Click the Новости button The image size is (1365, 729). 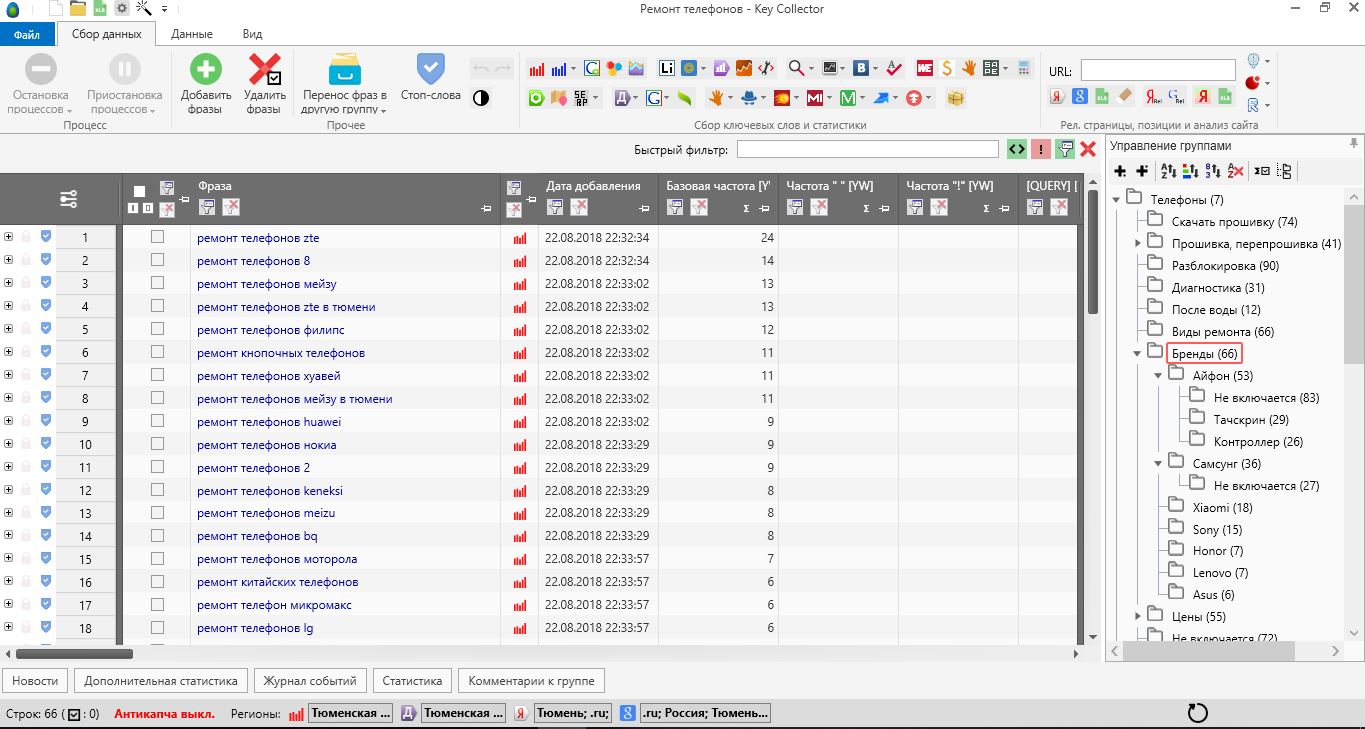tap(35, 681)
